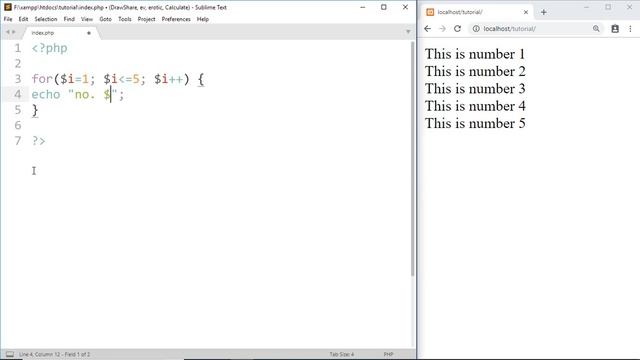Open the Preferences menu
Screen dimensions: 640x360
[x=176, y=19]
